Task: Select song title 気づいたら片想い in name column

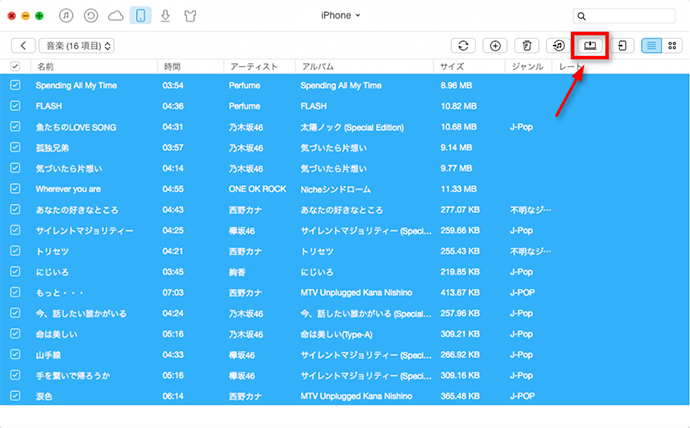Action: click(69, 168)
